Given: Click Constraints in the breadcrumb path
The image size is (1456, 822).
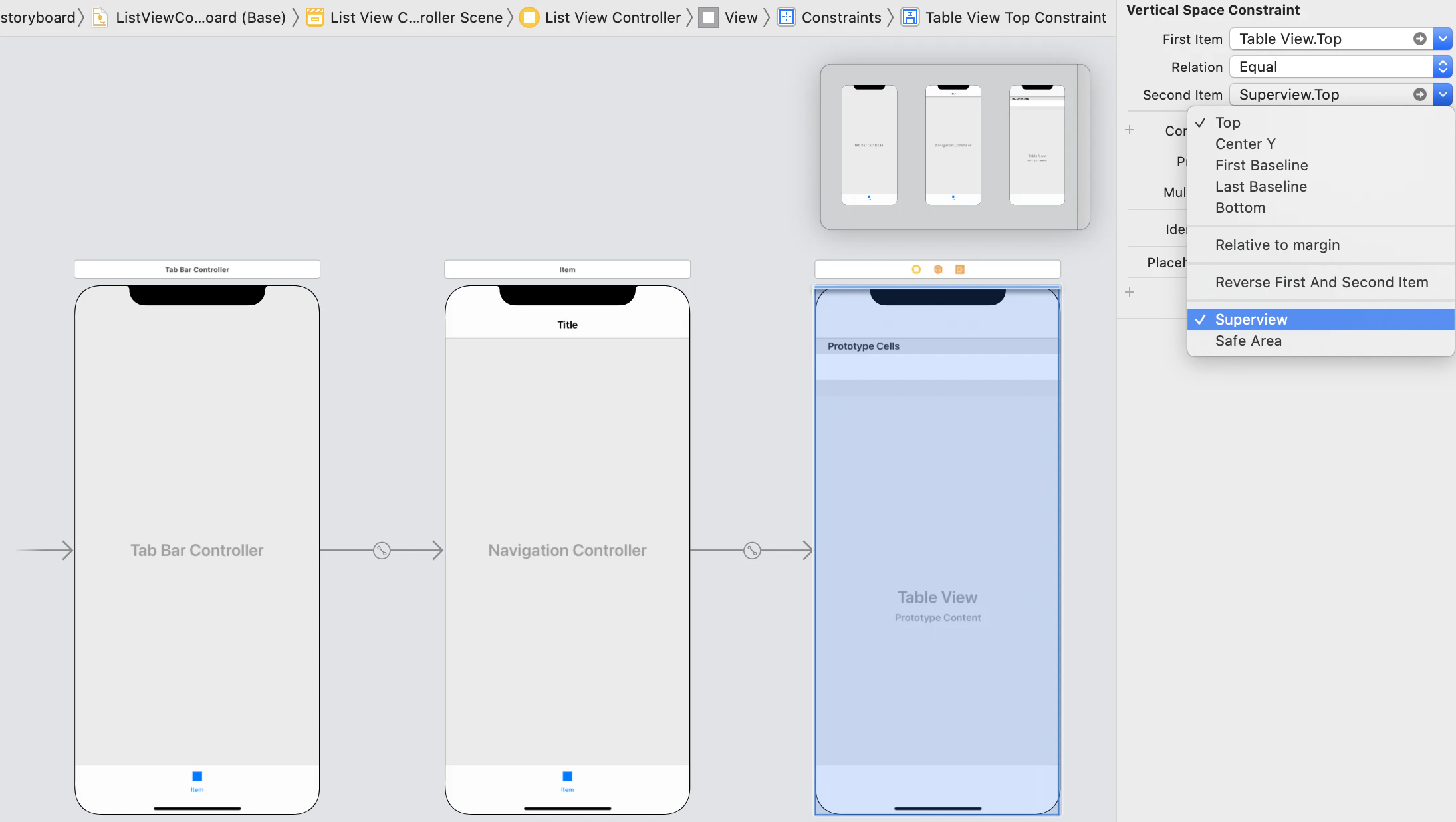Looking at the screenshot, I should [x=840, y=17].
